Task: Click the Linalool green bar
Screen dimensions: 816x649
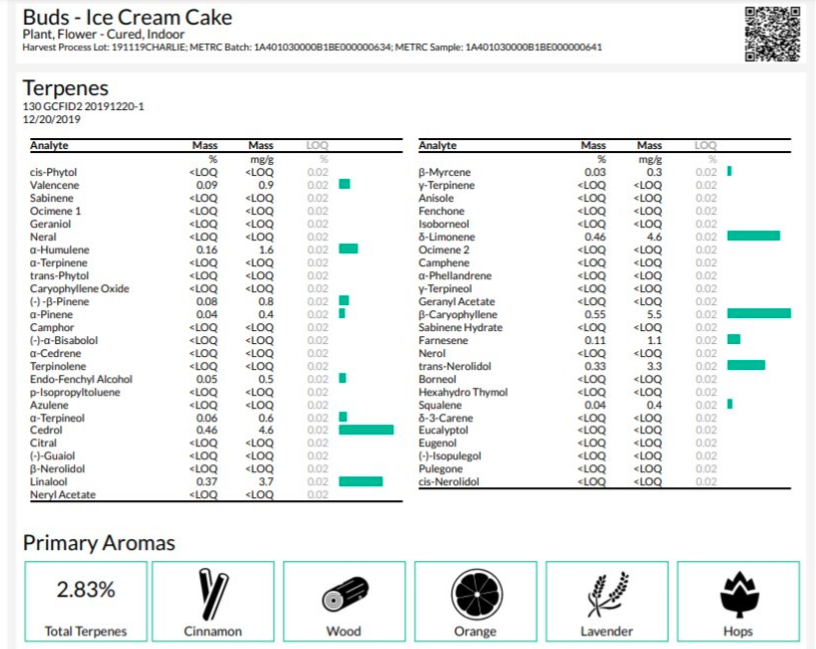Action: tap(360, 481)
